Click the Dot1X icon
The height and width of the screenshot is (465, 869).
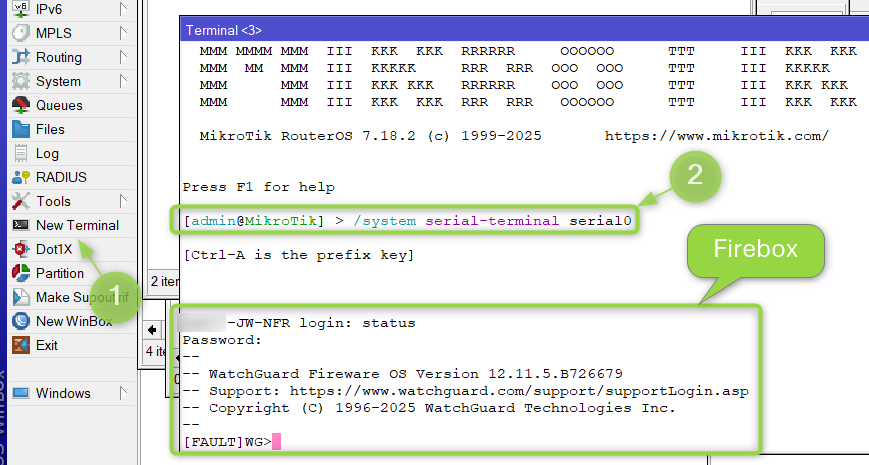(x=21, y=249)
